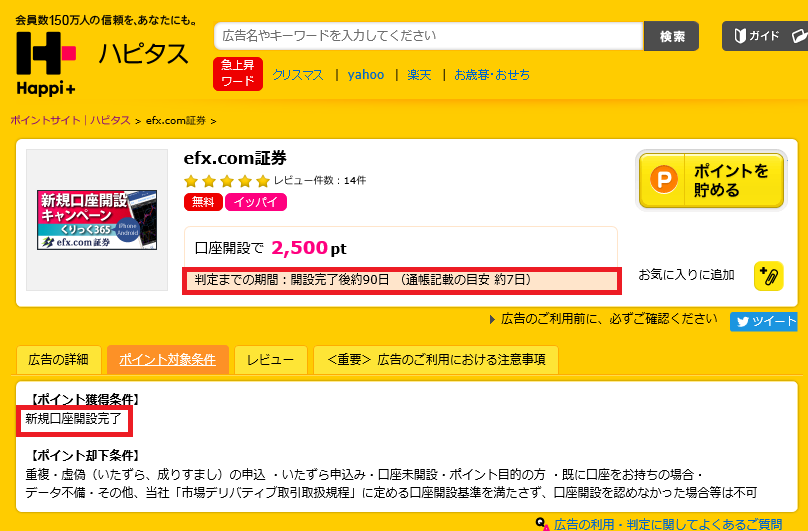Viewport: 808px width, 531px height.
Task: Click the efx.com証券 campaign banner image
Action: point(97,220)
